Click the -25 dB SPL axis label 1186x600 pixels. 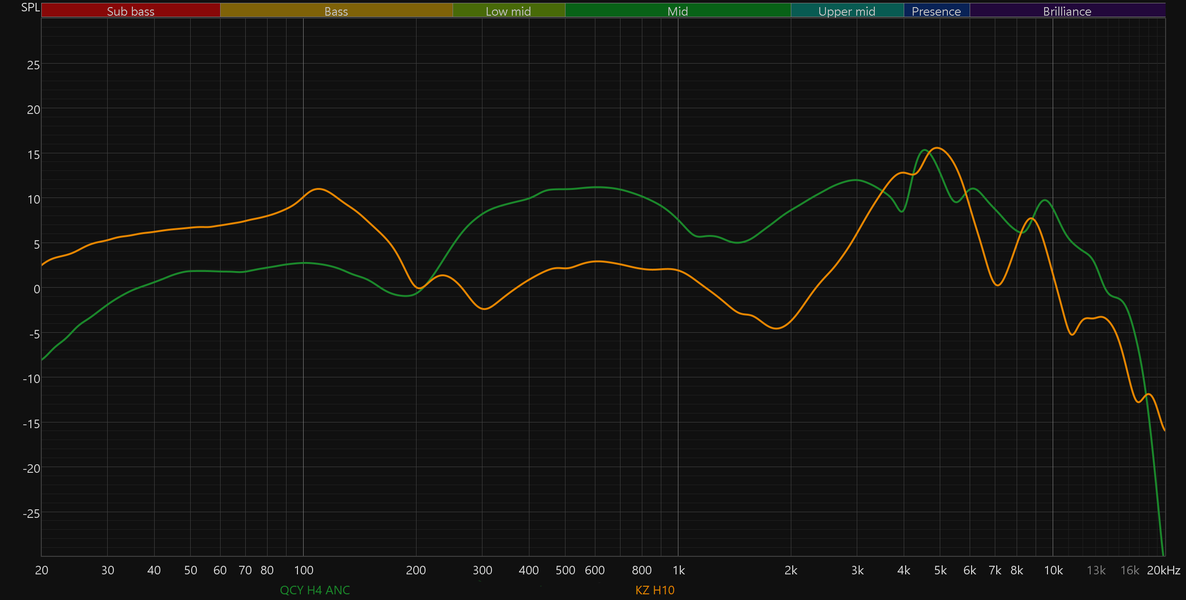pos(31,513)
